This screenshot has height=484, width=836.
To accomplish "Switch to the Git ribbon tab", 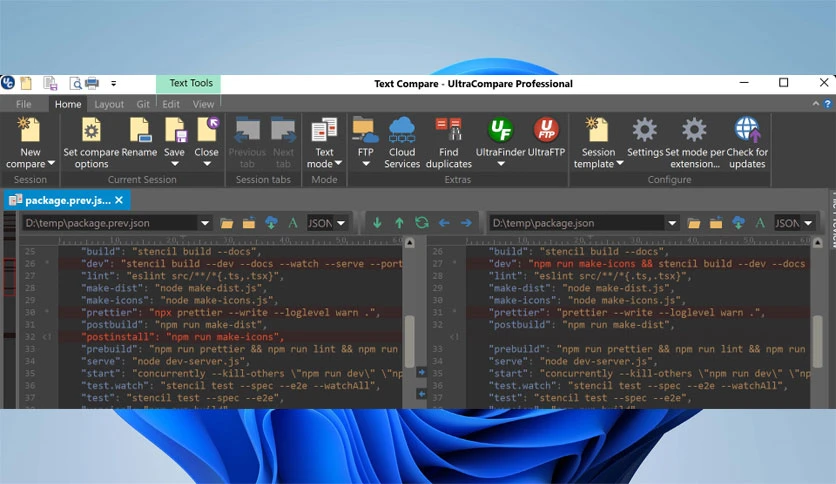I will click(143, 104).
